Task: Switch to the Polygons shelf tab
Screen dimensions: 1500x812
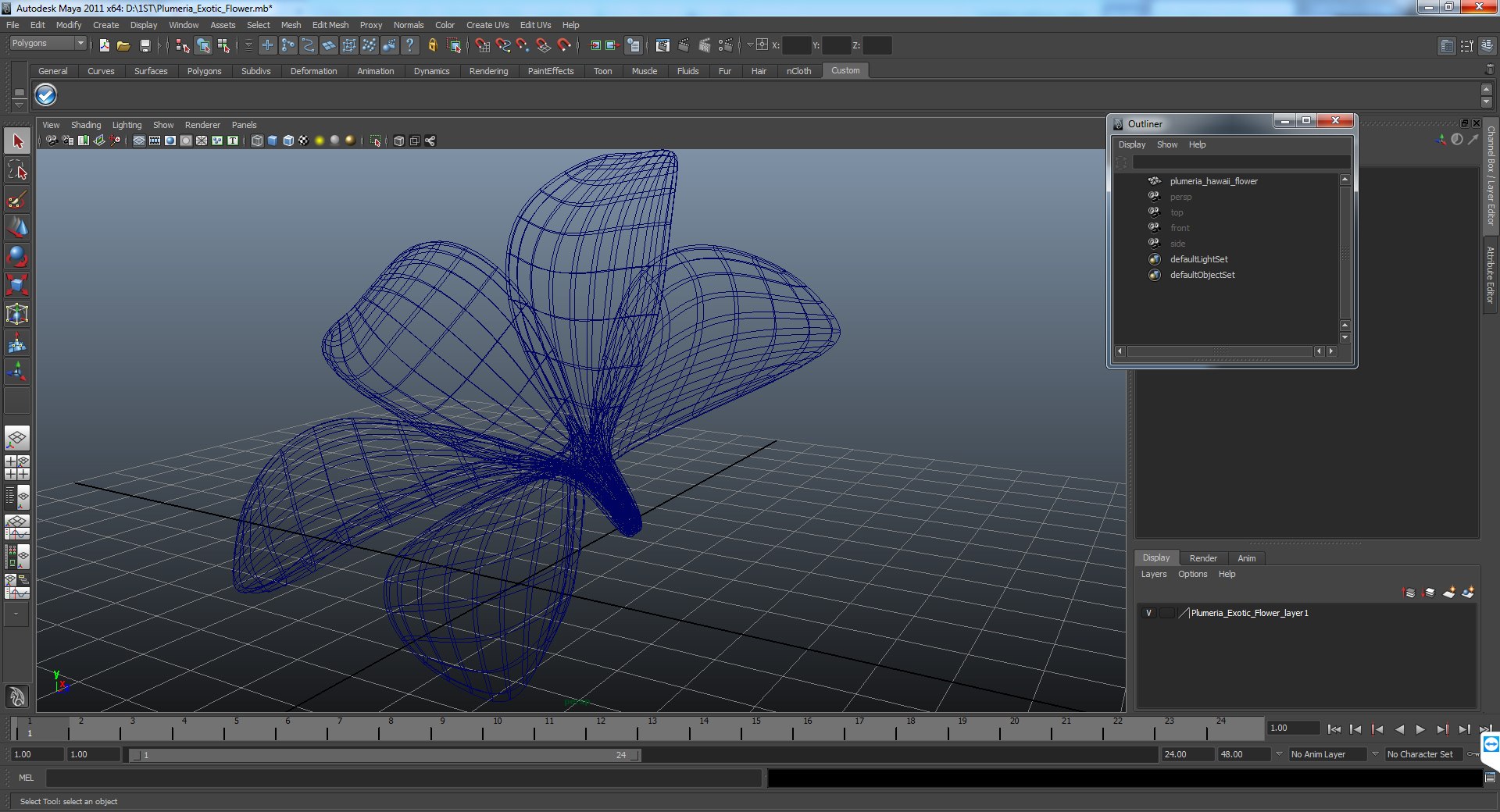Action: click(204, 71)
